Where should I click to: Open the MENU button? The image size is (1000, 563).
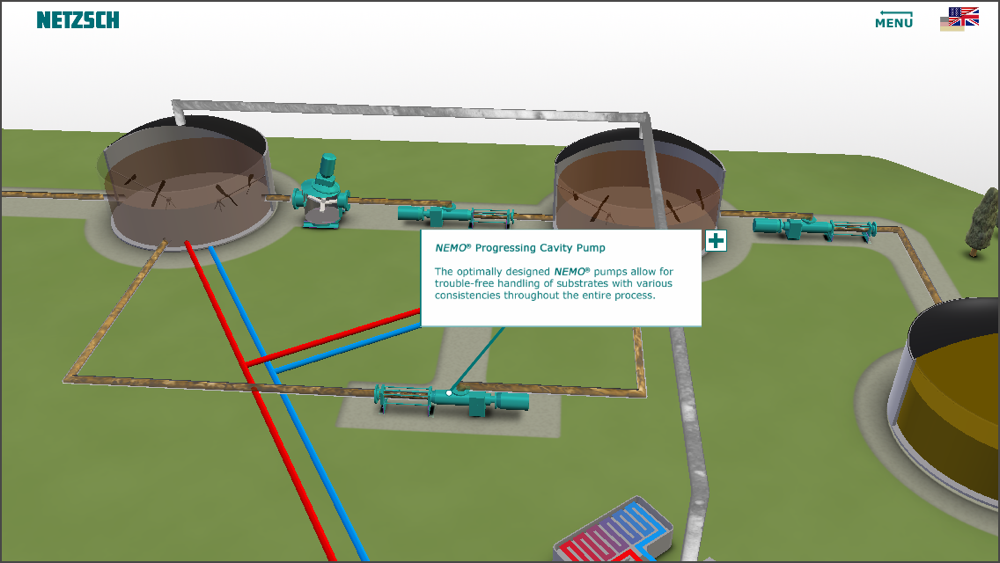click(894, 20)
